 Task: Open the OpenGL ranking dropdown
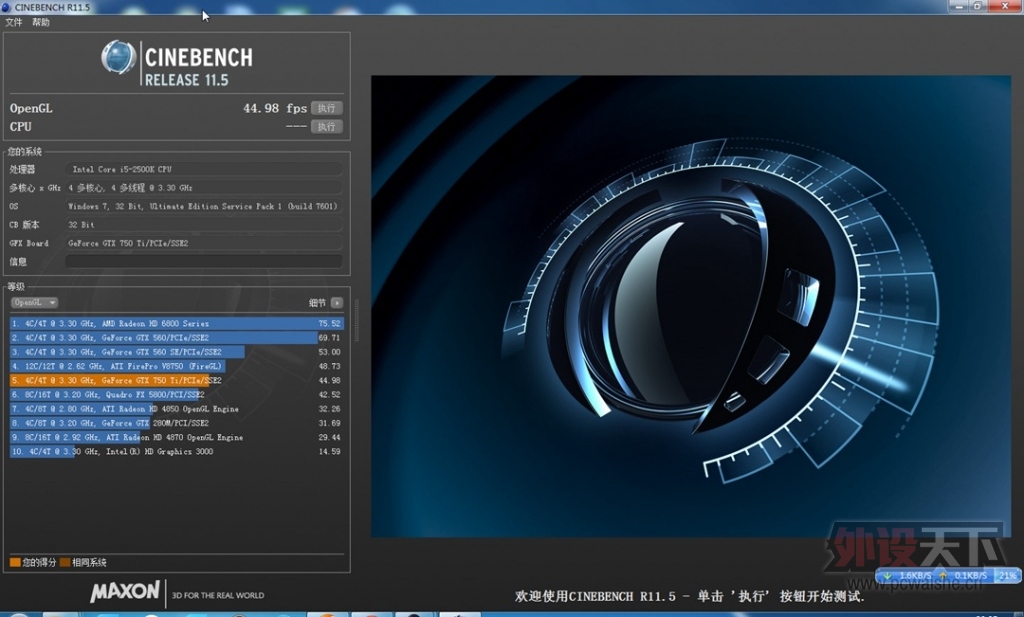tap(35, 302)
